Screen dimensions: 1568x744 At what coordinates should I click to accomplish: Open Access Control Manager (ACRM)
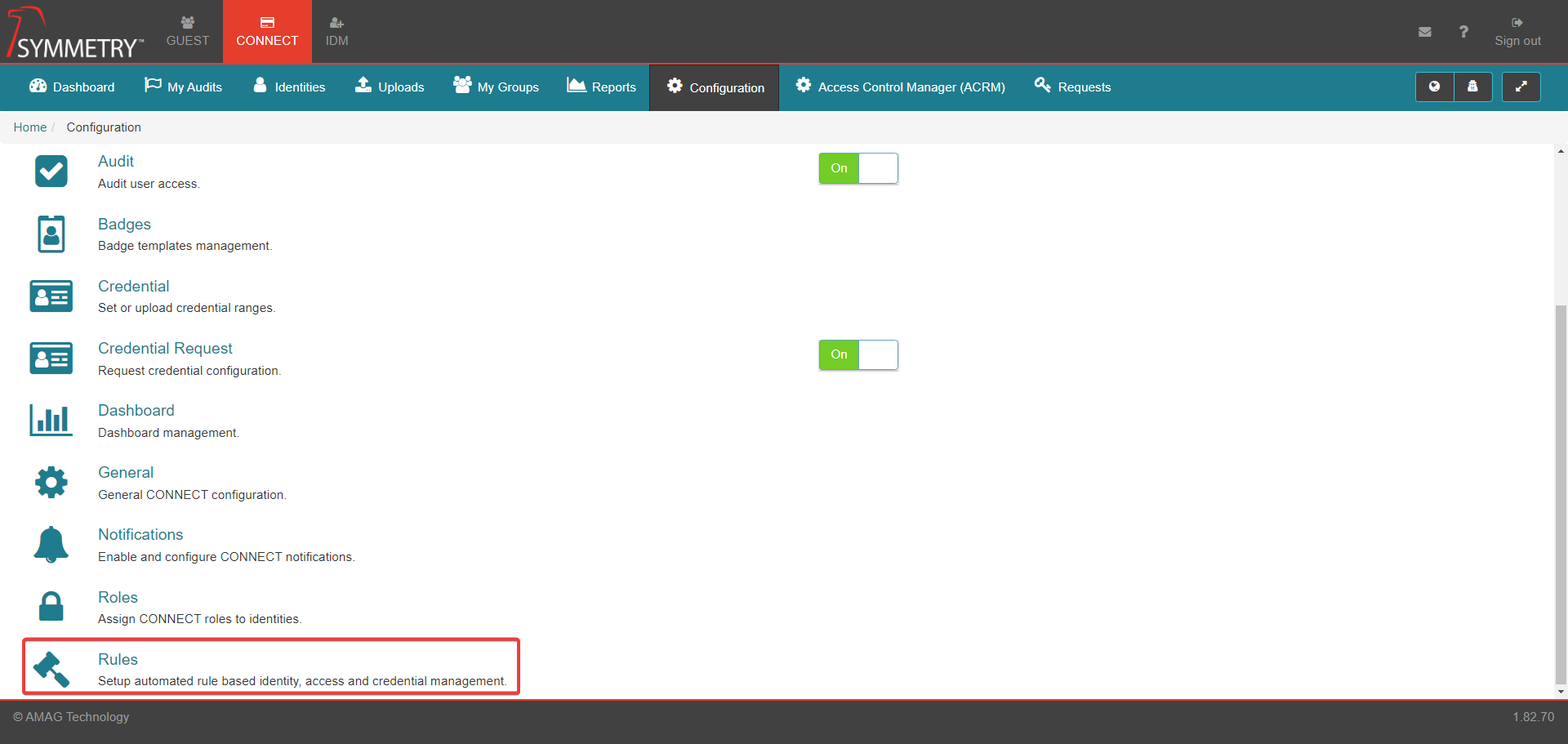[900, 87]
